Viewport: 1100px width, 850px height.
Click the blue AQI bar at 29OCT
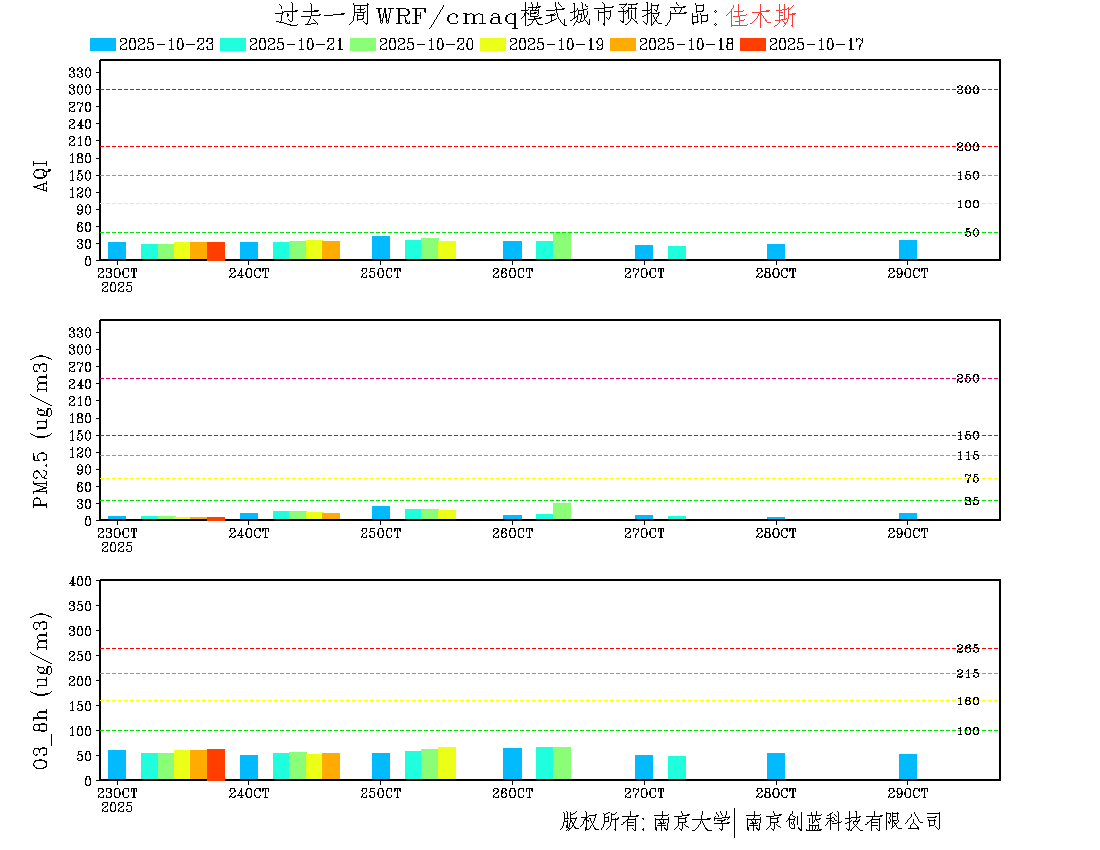pos(908,250)
